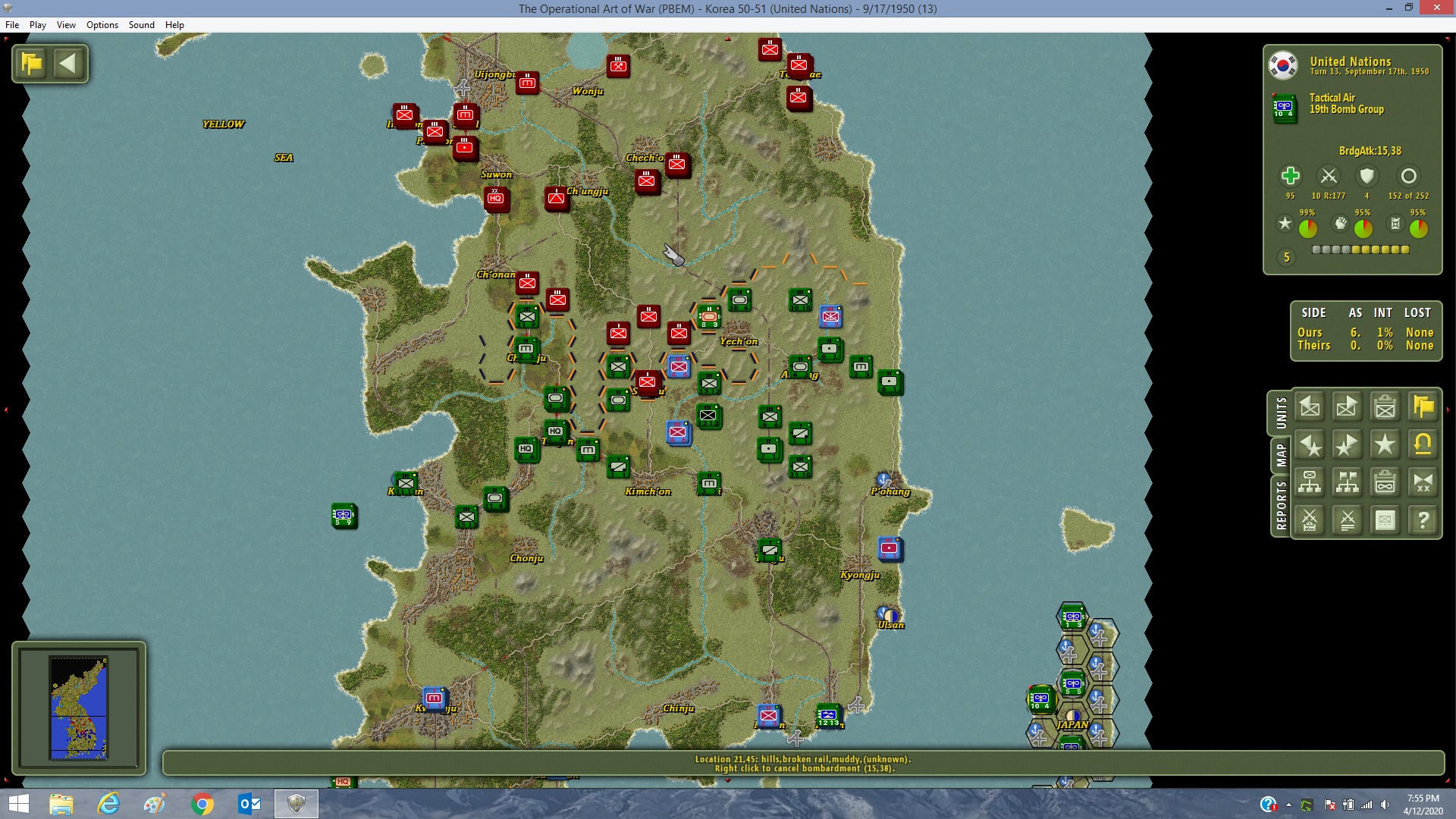Open the Windows Start menu
1456x819 pixels.
(18, 804)
